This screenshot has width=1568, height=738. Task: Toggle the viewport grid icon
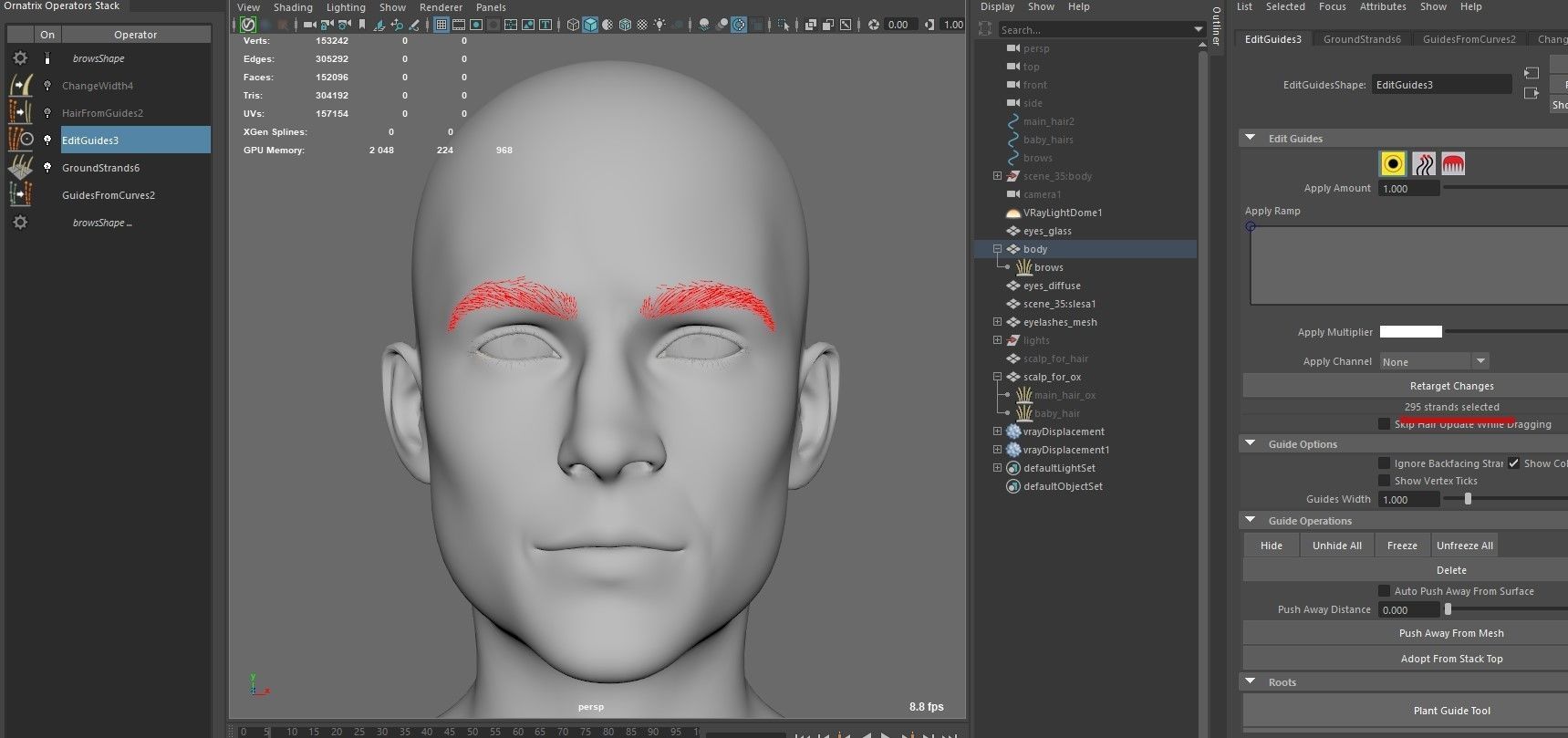[x=441, y=25]
